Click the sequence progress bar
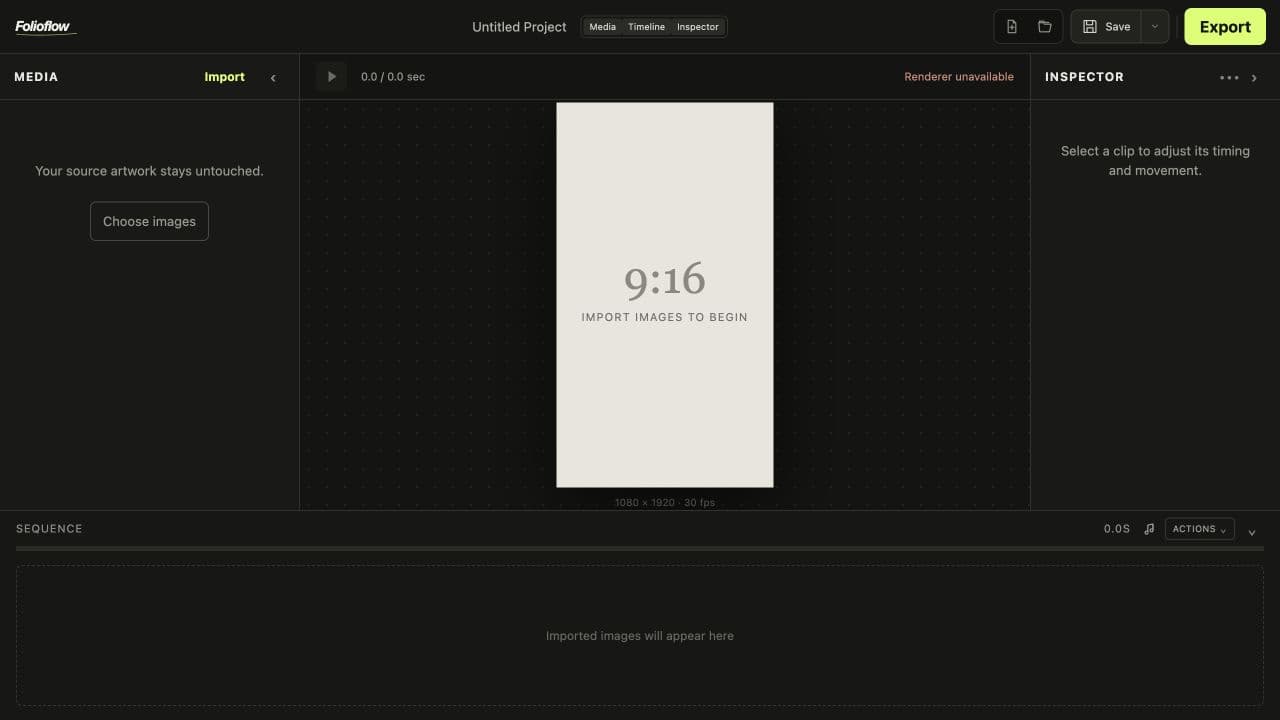This screenshot has height=720, width=1280. pos(640,548)
